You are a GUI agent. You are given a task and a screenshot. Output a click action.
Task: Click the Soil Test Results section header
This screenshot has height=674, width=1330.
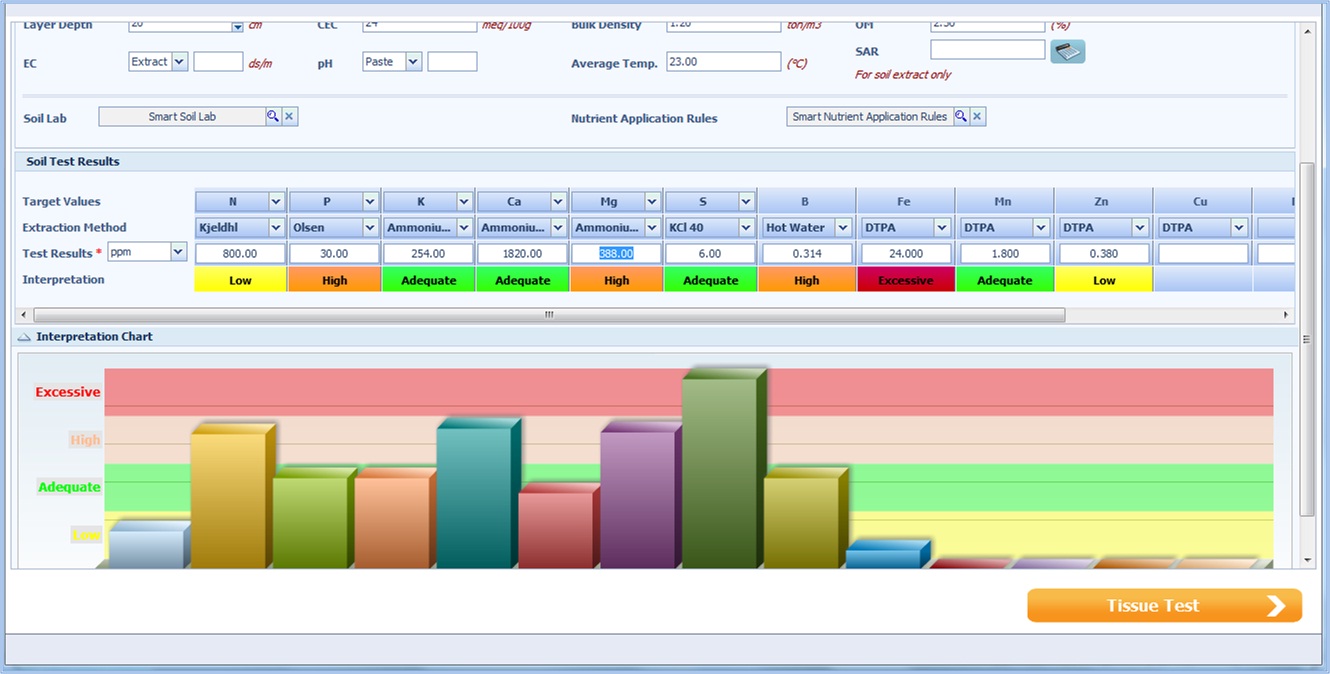[x=655, y=162]
